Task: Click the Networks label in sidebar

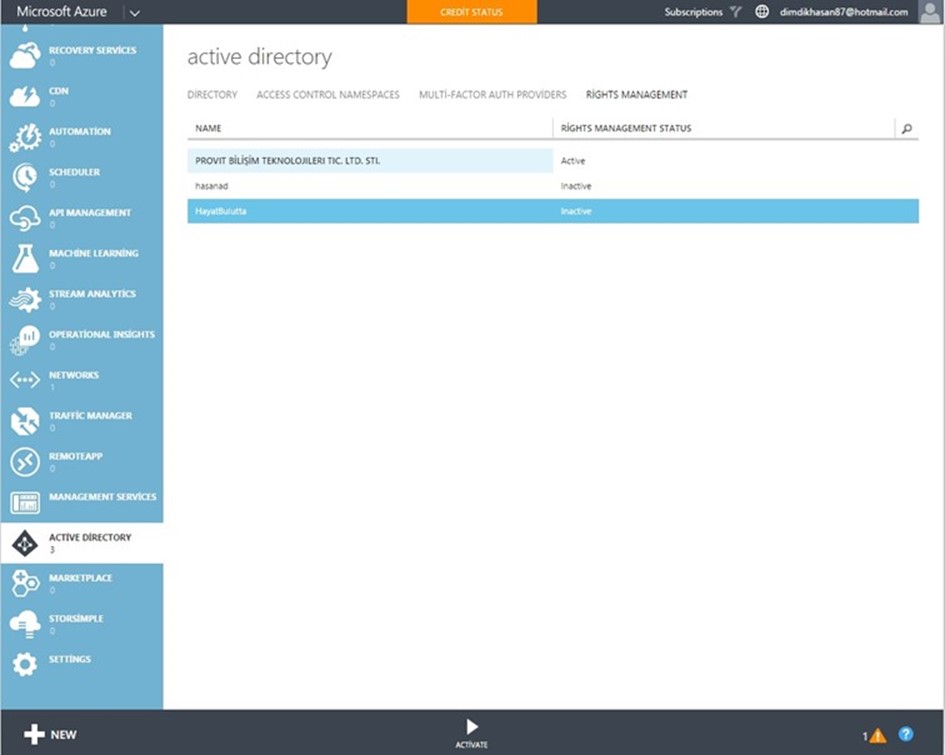Action: click(74, 375)
